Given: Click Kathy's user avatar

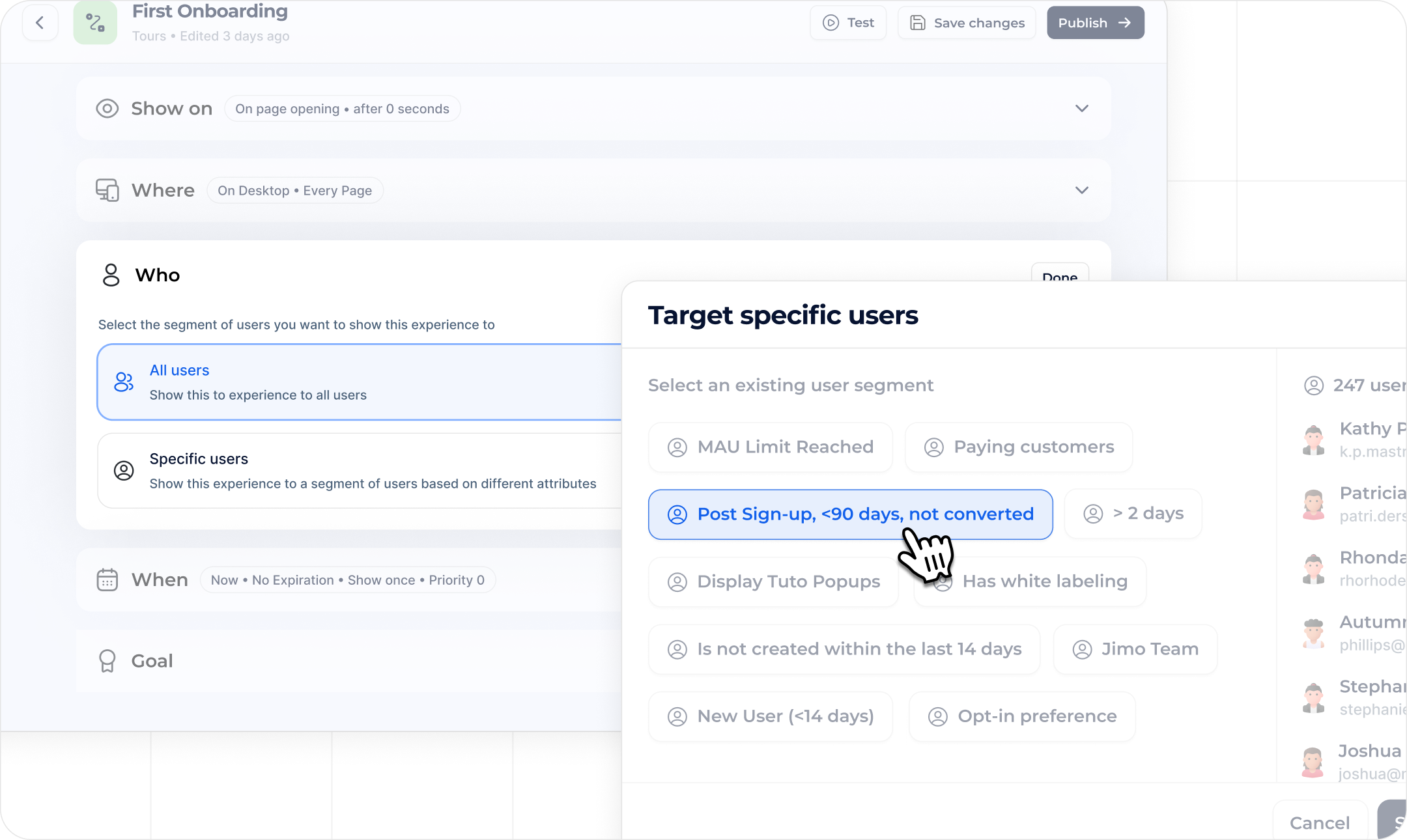Looking at the screenshot, I should pyautogui.click(x=1313, y=440).
